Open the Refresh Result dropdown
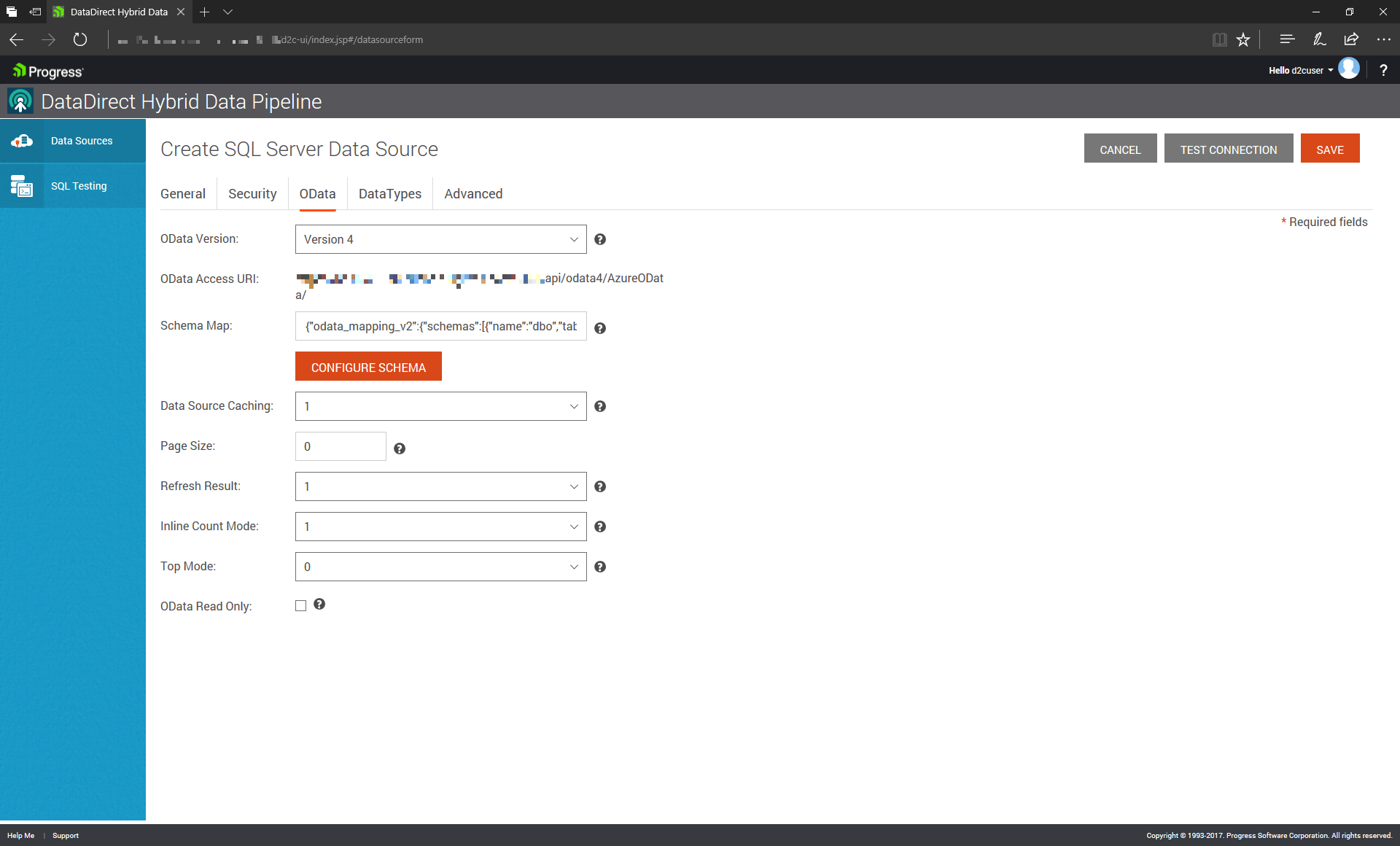1400x846 pixels. pyautogui.click(x=440, y=486)
